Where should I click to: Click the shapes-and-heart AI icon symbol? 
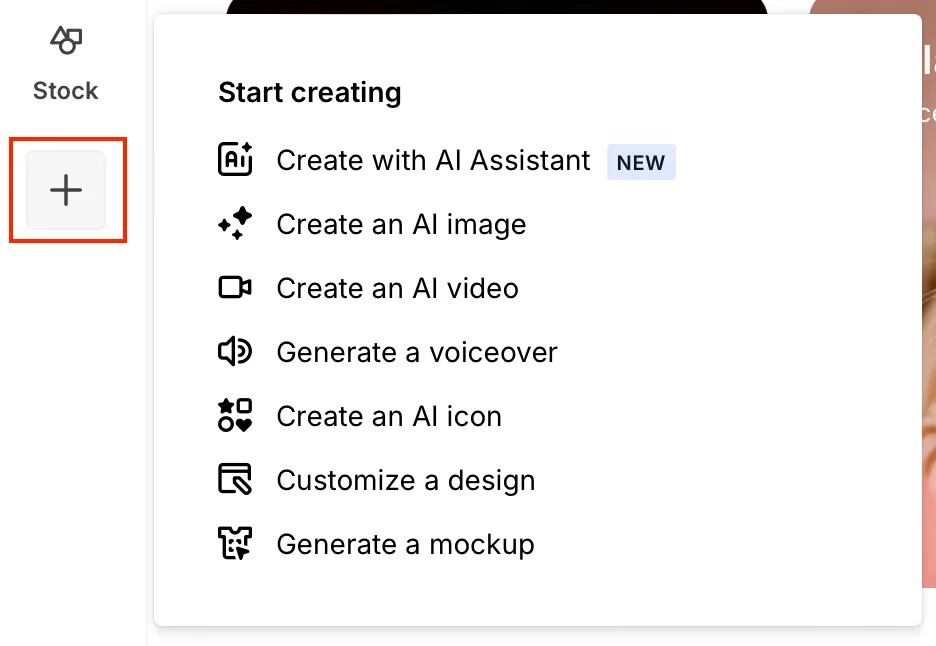(235, 416)
